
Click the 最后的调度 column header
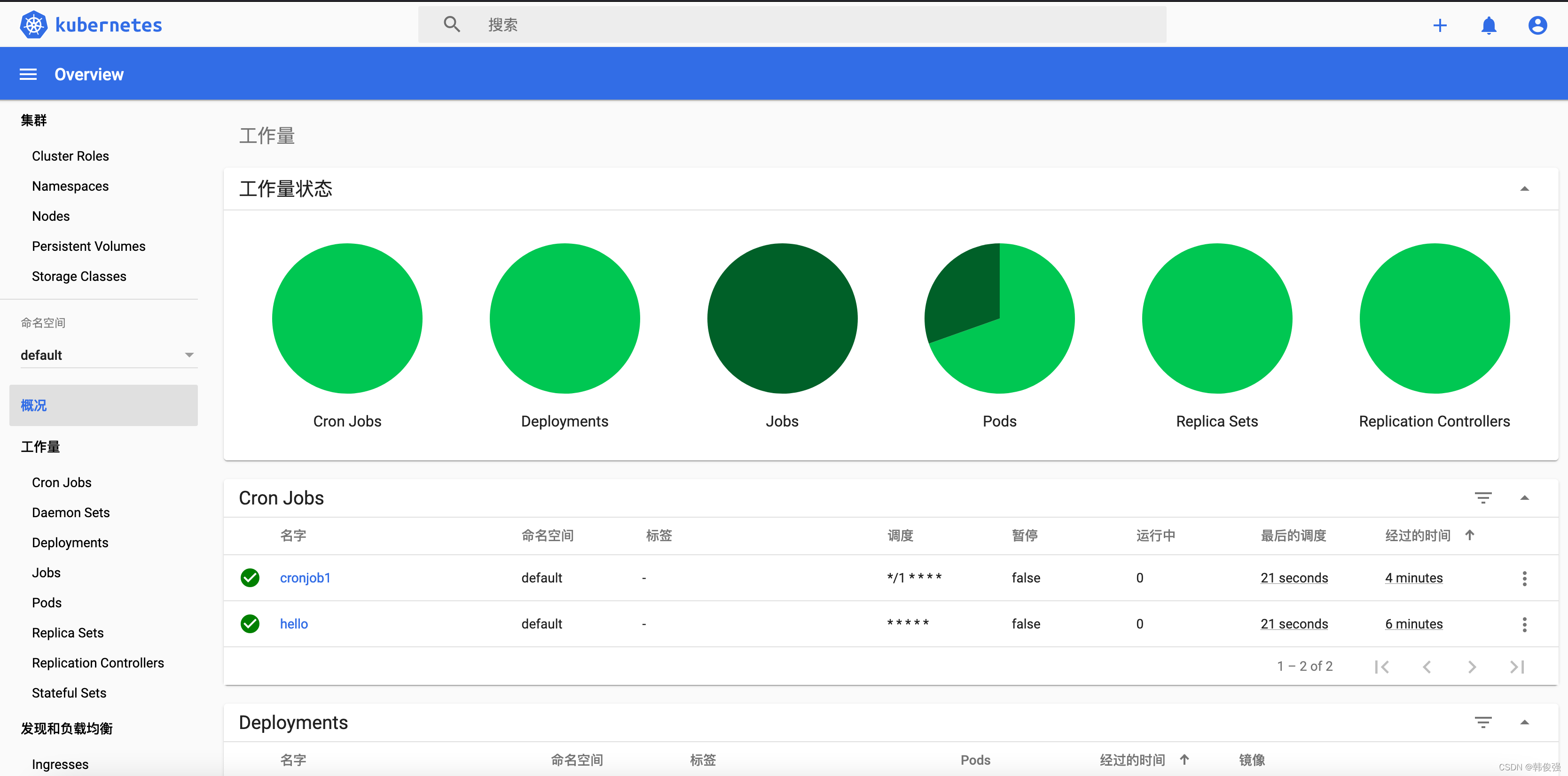1294,536
